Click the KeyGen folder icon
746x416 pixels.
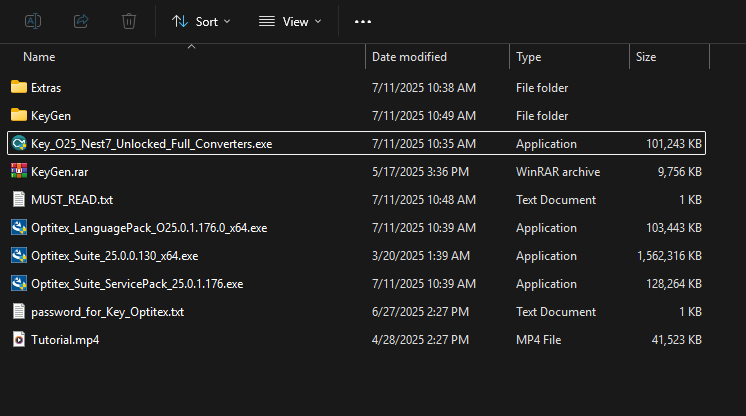click(x=19, y=116)
